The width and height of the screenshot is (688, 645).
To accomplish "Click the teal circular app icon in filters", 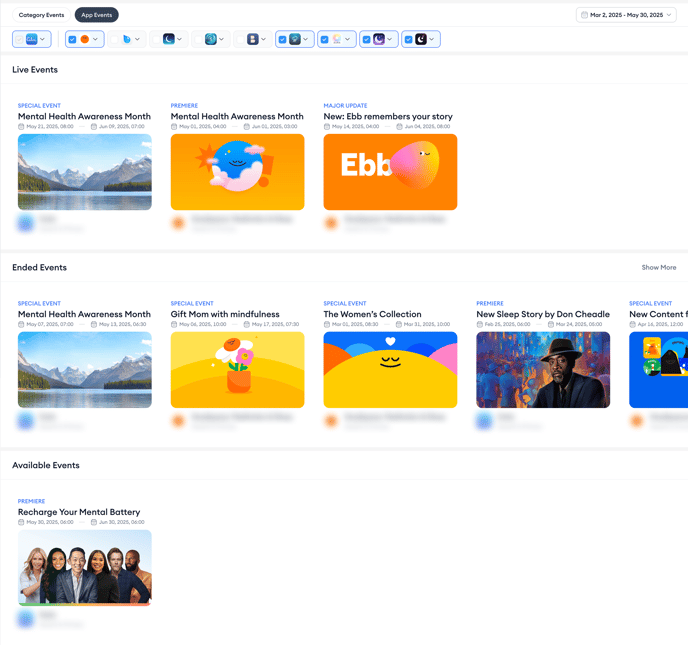I will point(211,39).
